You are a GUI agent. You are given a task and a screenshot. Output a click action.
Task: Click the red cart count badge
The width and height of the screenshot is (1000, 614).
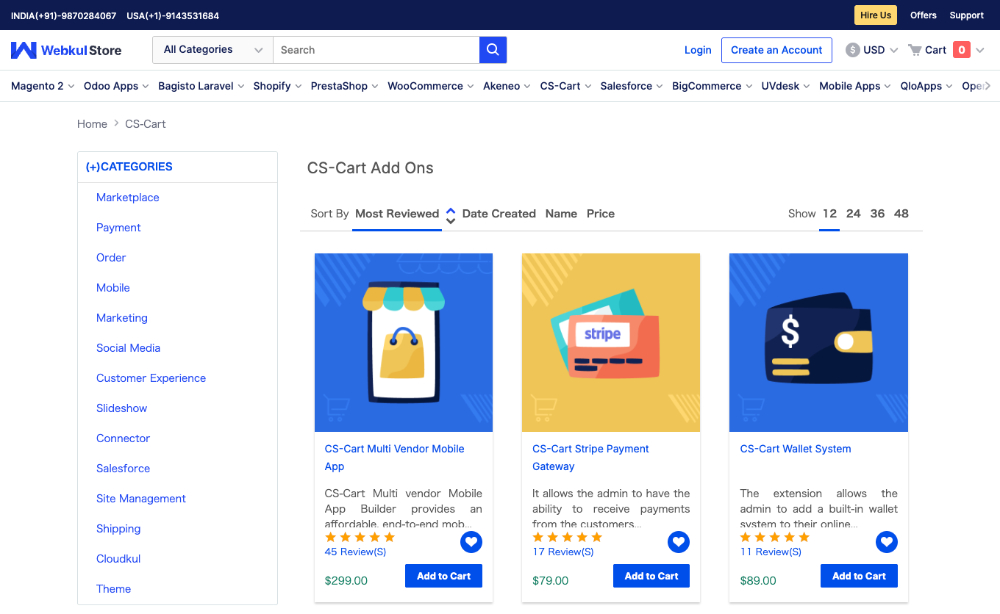point(962,50)
